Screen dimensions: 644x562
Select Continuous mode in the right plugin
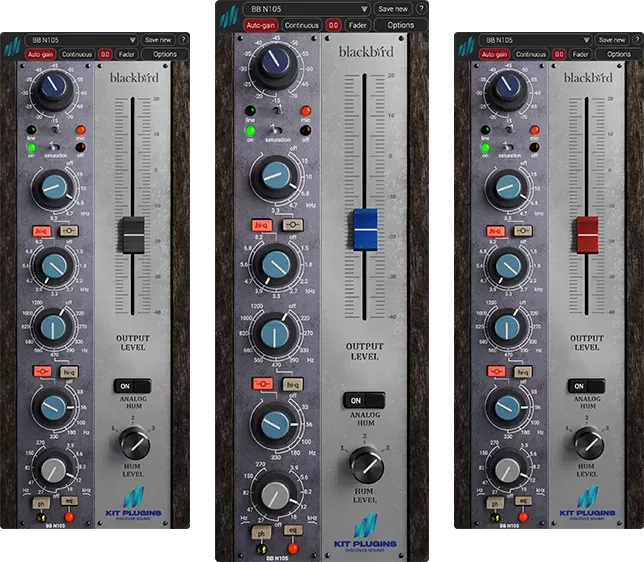pos(531,54)
